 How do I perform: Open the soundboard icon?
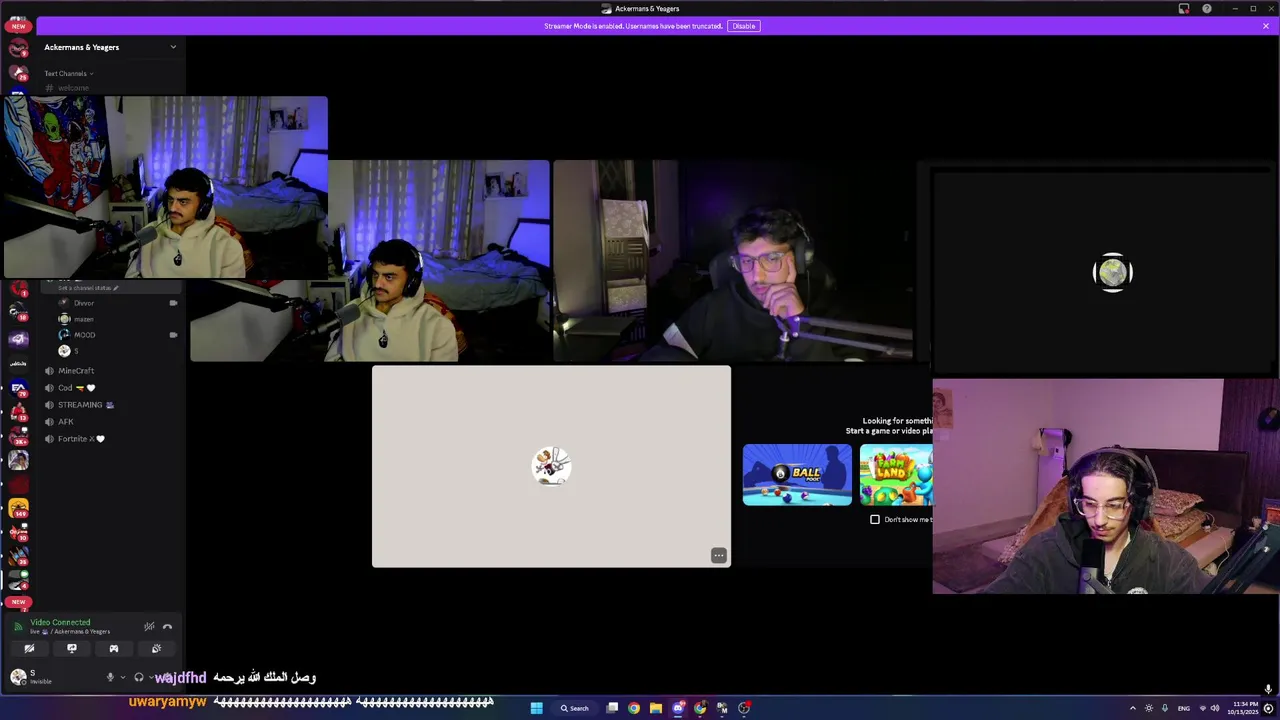(156, 649)
